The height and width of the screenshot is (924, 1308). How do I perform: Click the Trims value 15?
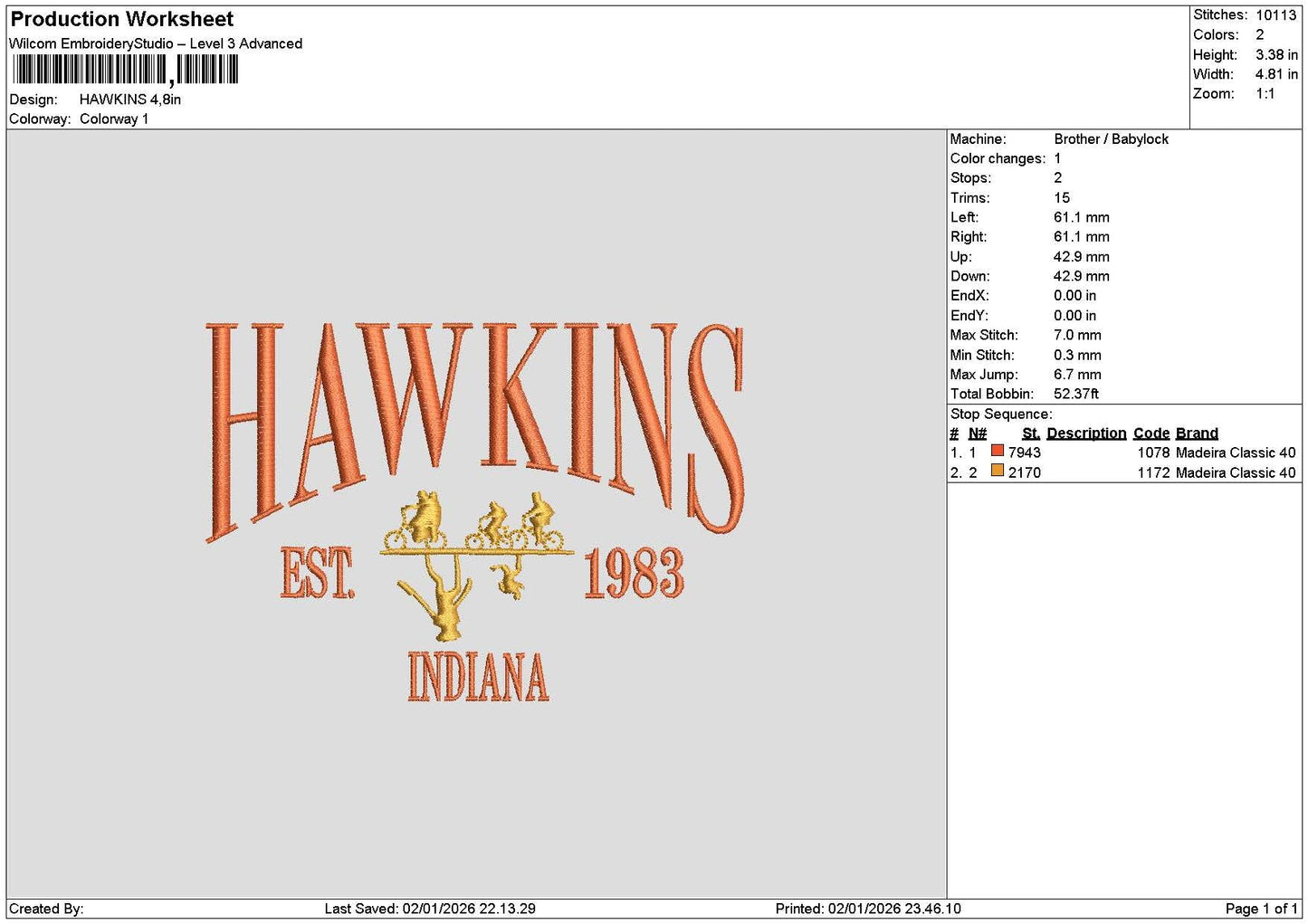1062,198
